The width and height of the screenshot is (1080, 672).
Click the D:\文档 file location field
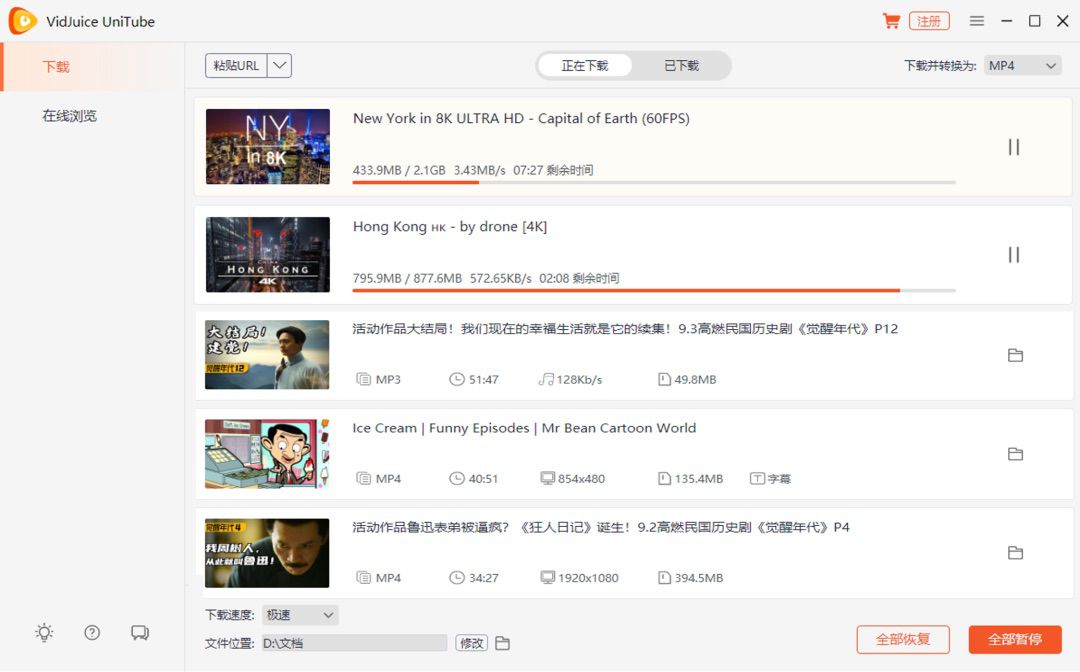click(x=354, y=643)
